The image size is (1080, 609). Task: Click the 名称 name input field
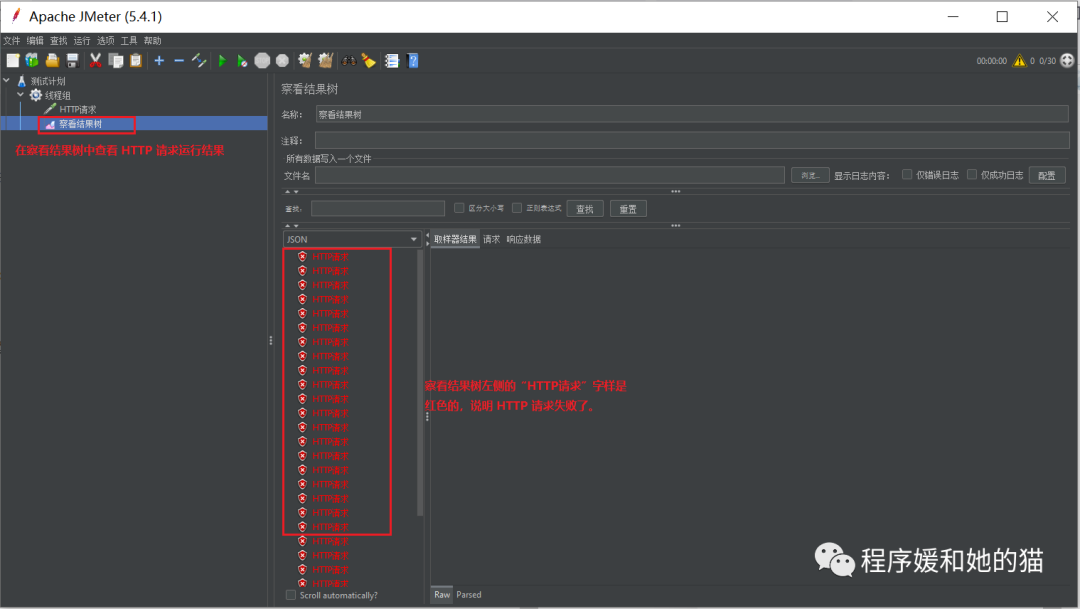point(692,114)
